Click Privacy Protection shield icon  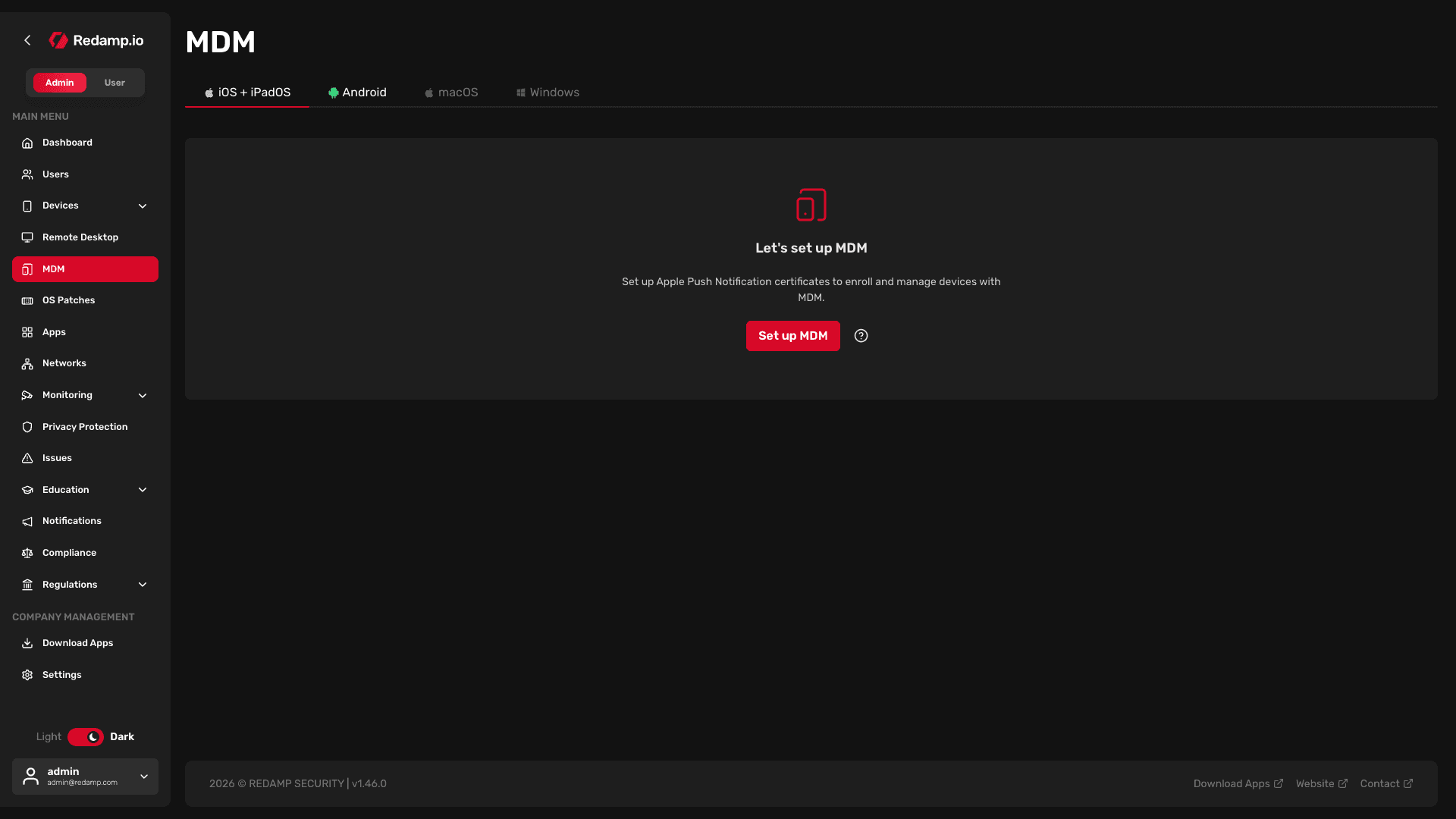click(x=27, y=427)
